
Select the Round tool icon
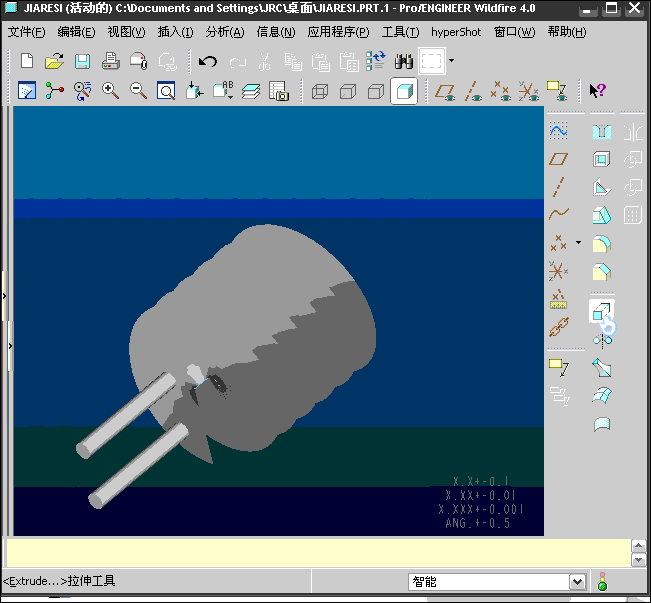[x=602, y=244]
